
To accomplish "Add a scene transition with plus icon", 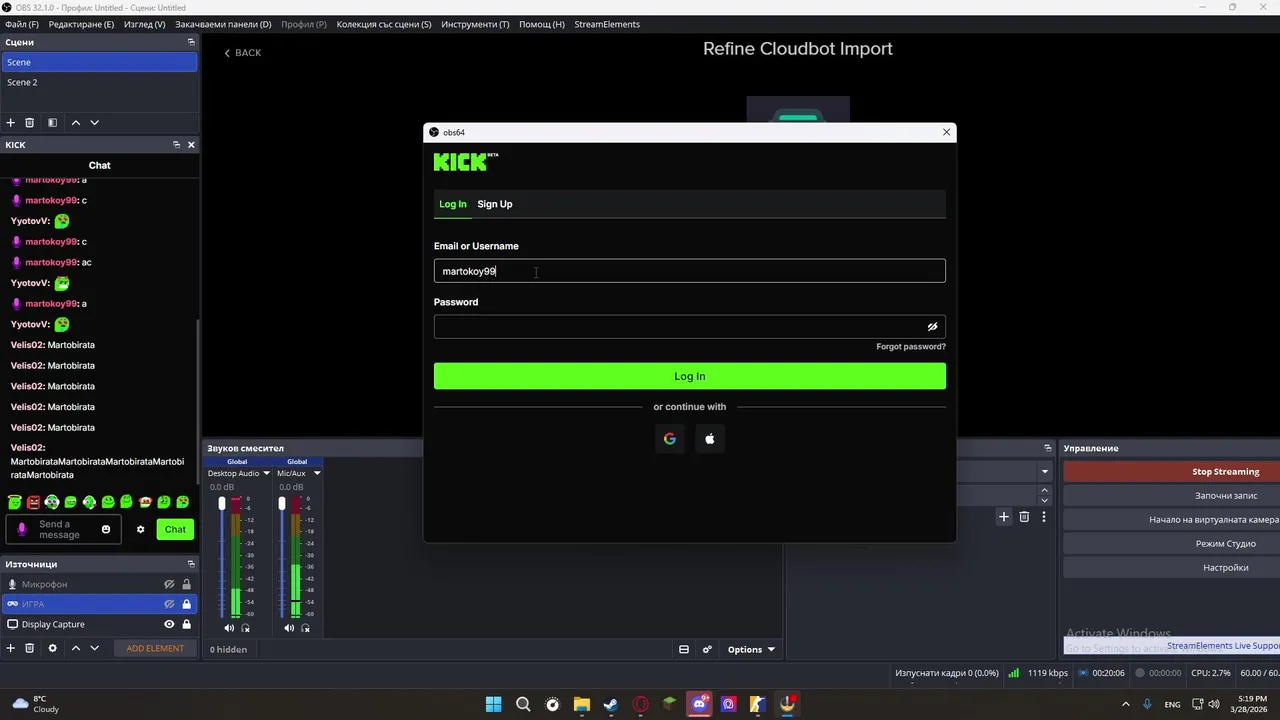I will 1004,517.
